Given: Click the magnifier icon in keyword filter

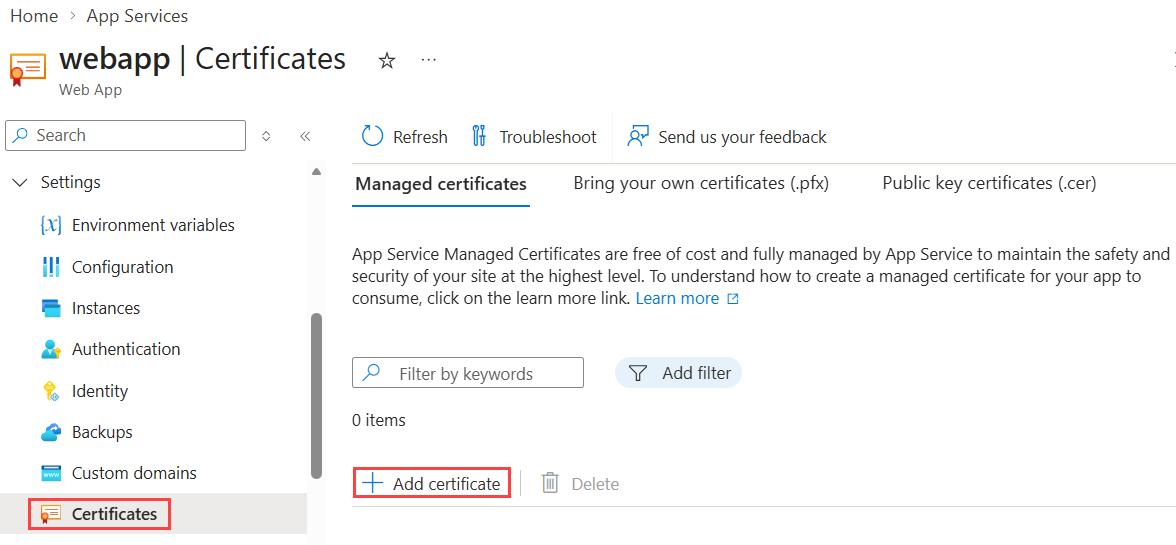Looking at the screenshot, I should [370, 372].
